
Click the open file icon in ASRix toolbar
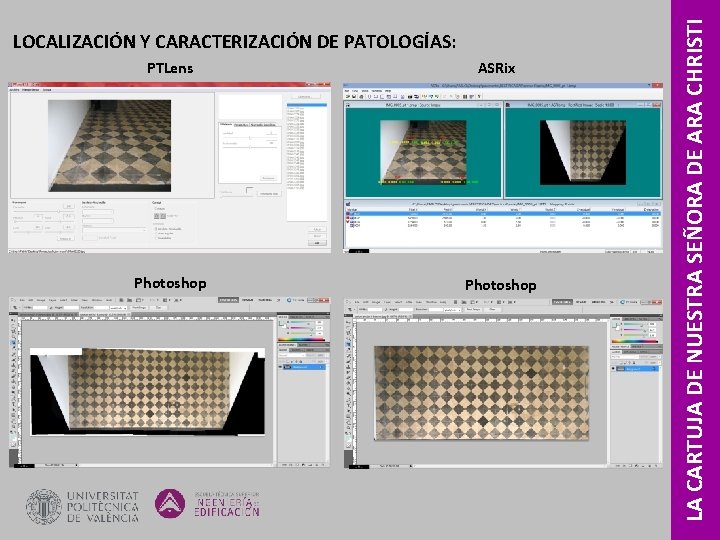348,96
